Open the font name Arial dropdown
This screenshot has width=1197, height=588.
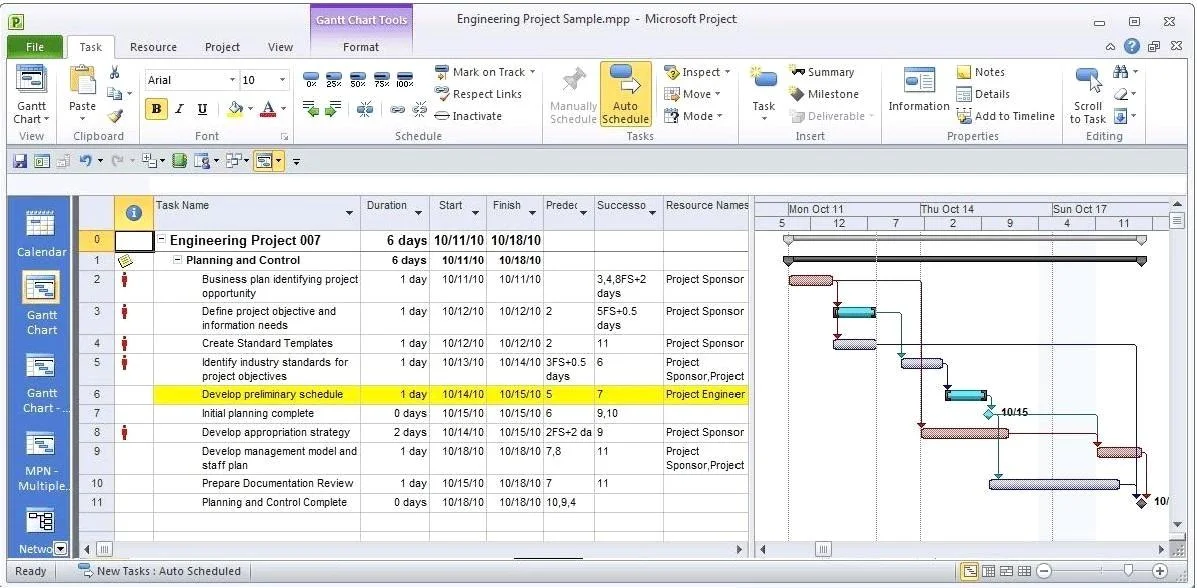[x=232, y=80]
